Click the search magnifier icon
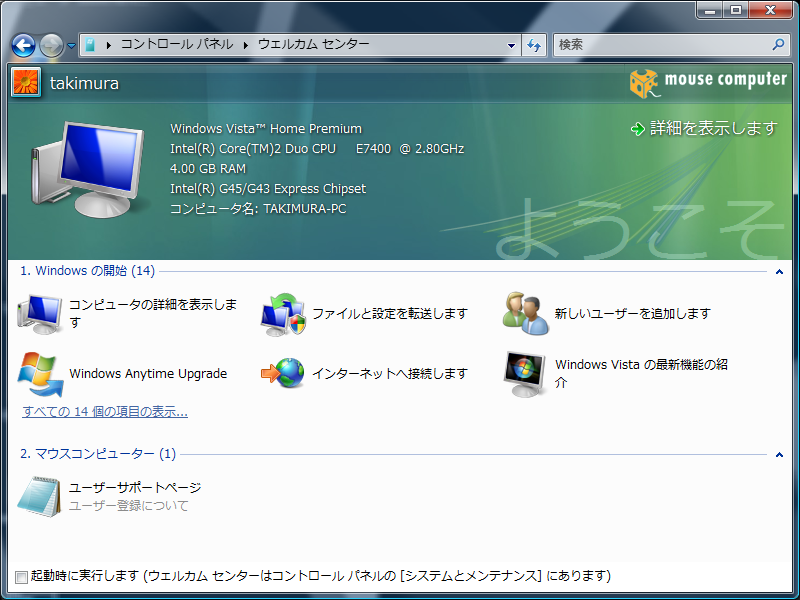This screenshot has height=600, width=800. pyautogui.click(x=779, y=45)
